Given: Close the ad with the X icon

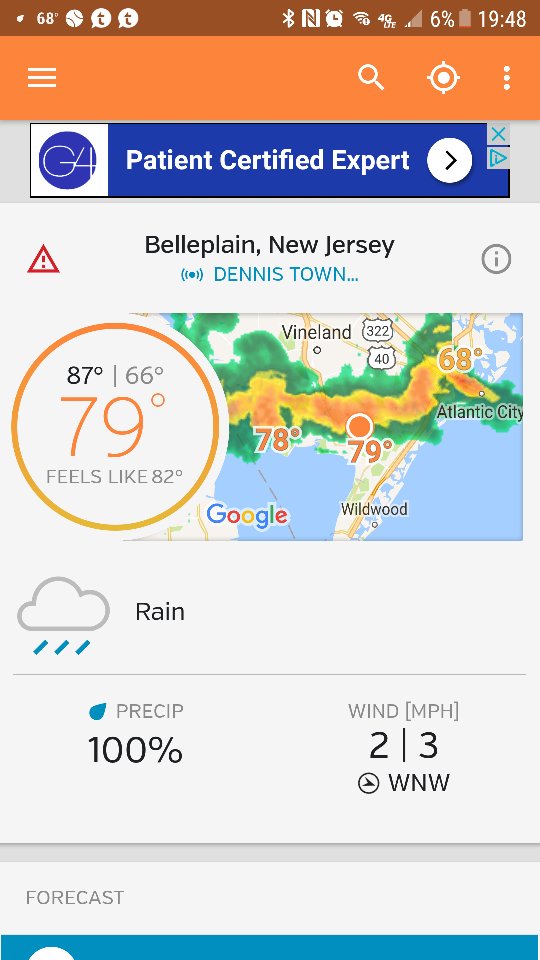Looking at the screenshot, I should pyautogui.click(x=499, y=133).
